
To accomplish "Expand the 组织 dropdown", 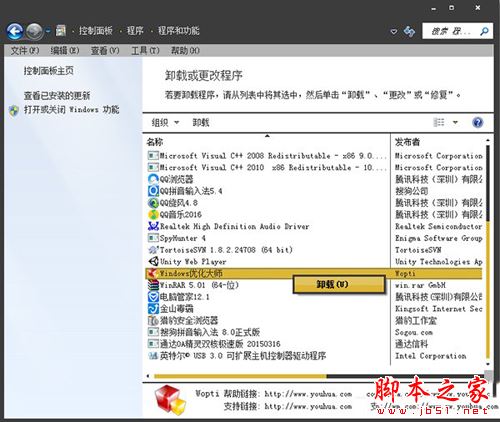I will (165, 123).
